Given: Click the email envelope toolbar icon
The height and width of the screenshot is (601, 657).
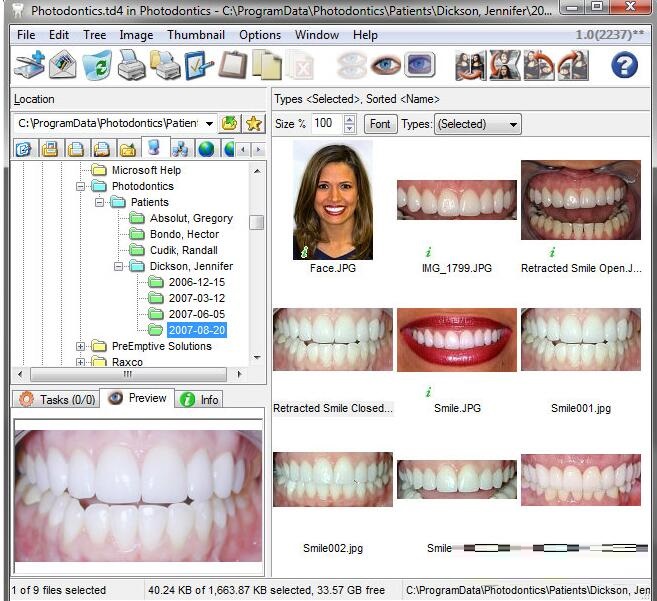Looking at the screenshot, I should (x=62, y=65).
